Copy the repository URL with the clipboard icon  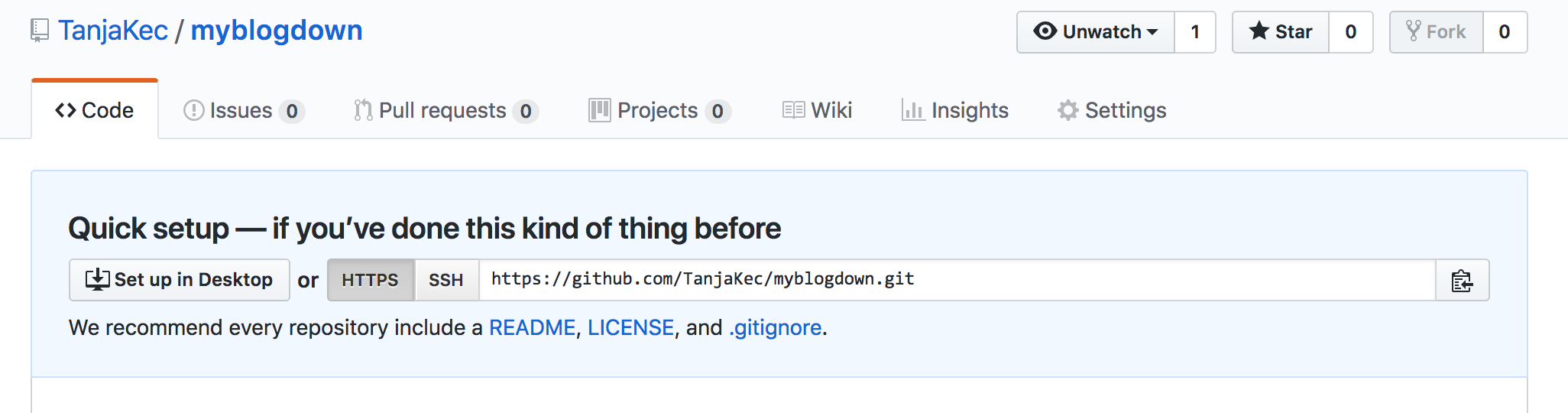(x=1462, y=281)
